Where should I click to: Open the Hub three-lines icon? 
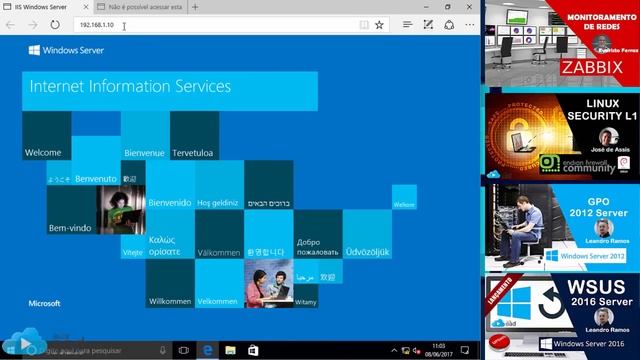(x=407, y=24)
